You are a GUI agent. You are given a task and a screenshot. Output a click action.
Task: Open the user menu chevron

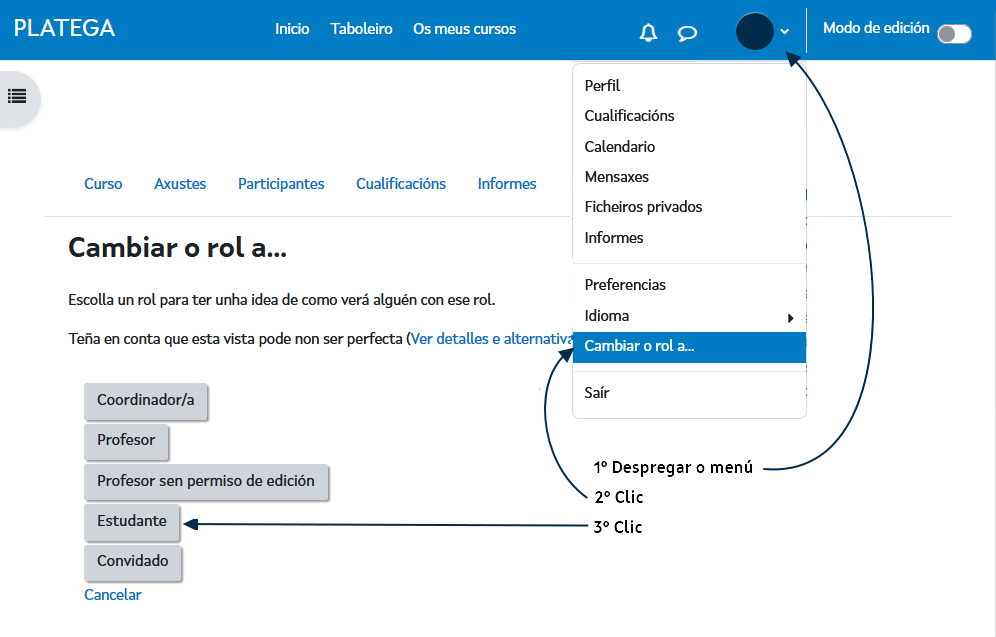[x=784, y=32]
